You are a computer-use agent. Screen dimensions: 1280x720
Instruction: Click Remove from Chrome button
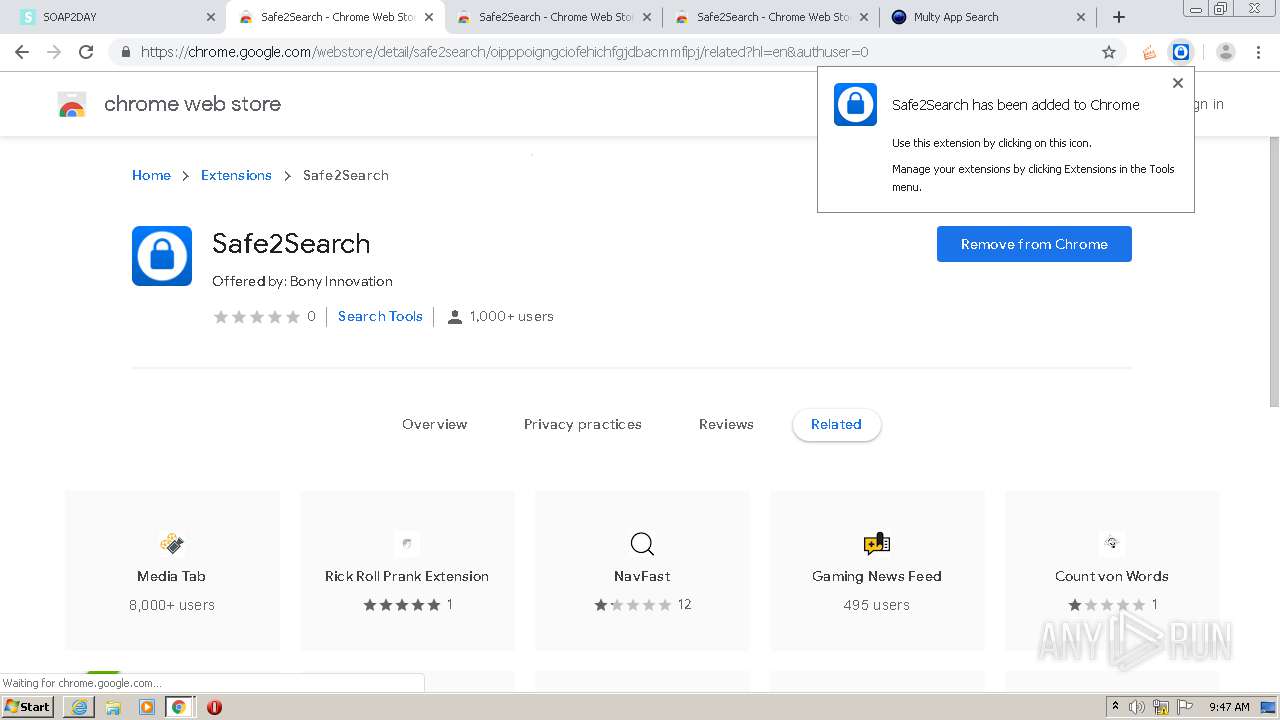point(1034,244)
